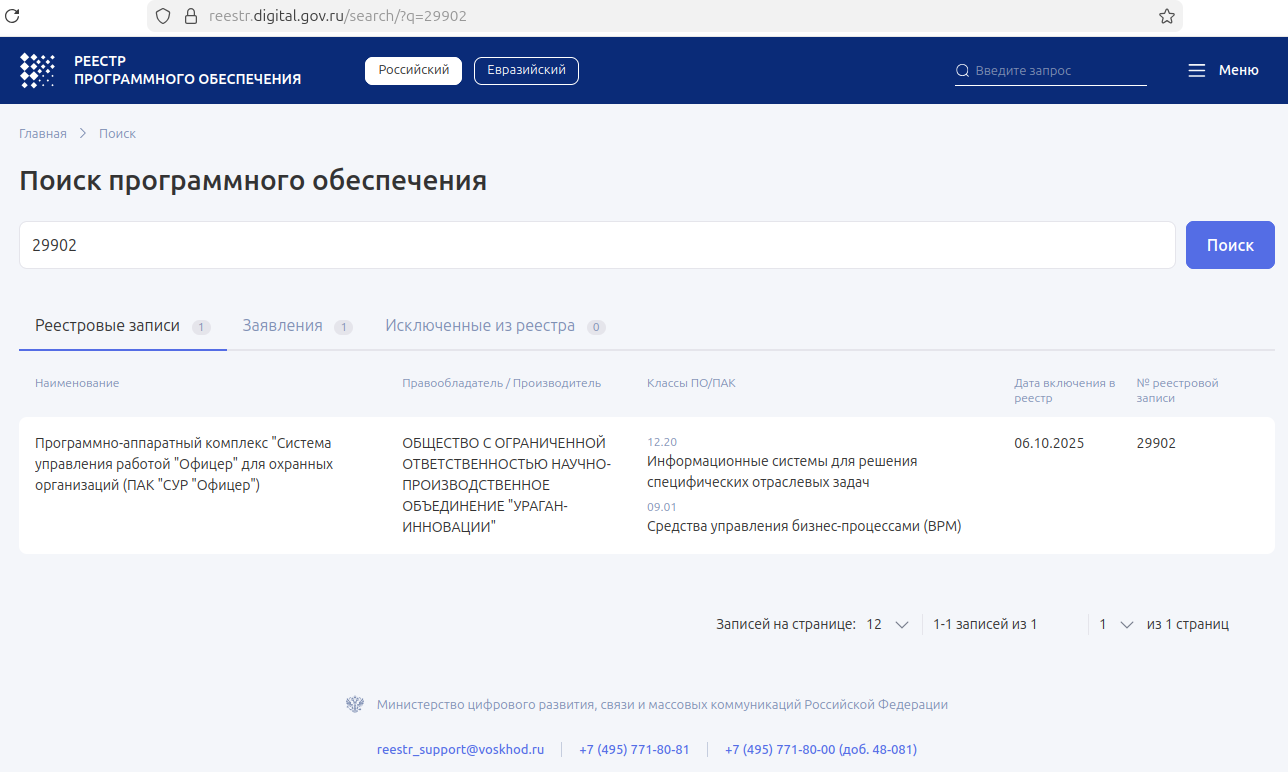The width and height of the screenshot is (1288, 772).
Task: Switch to the Евразийский registry toggle
Action: point(526,70)
